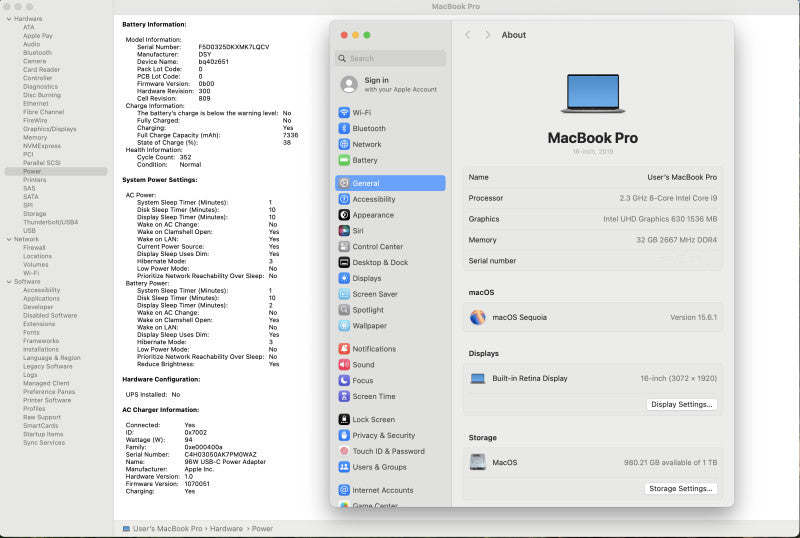Click the Name row User's MacBook Pro
Image resolution: width=800 pixels, height=538 pixels.
tap(592, 177)
